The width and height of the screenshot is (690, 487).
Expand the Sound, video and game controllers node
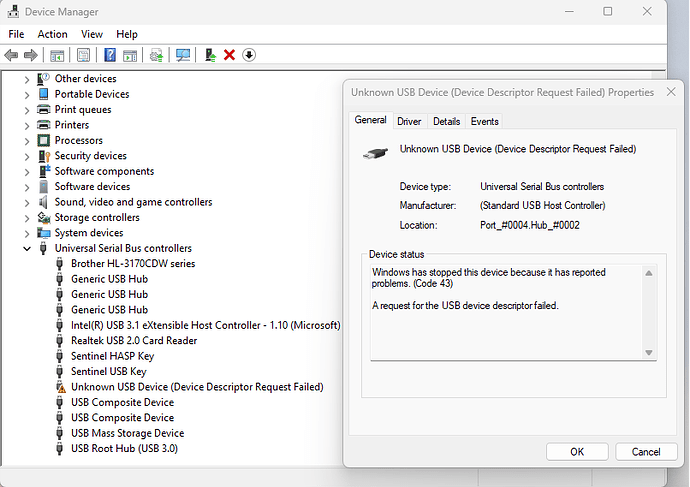[27, 203]
